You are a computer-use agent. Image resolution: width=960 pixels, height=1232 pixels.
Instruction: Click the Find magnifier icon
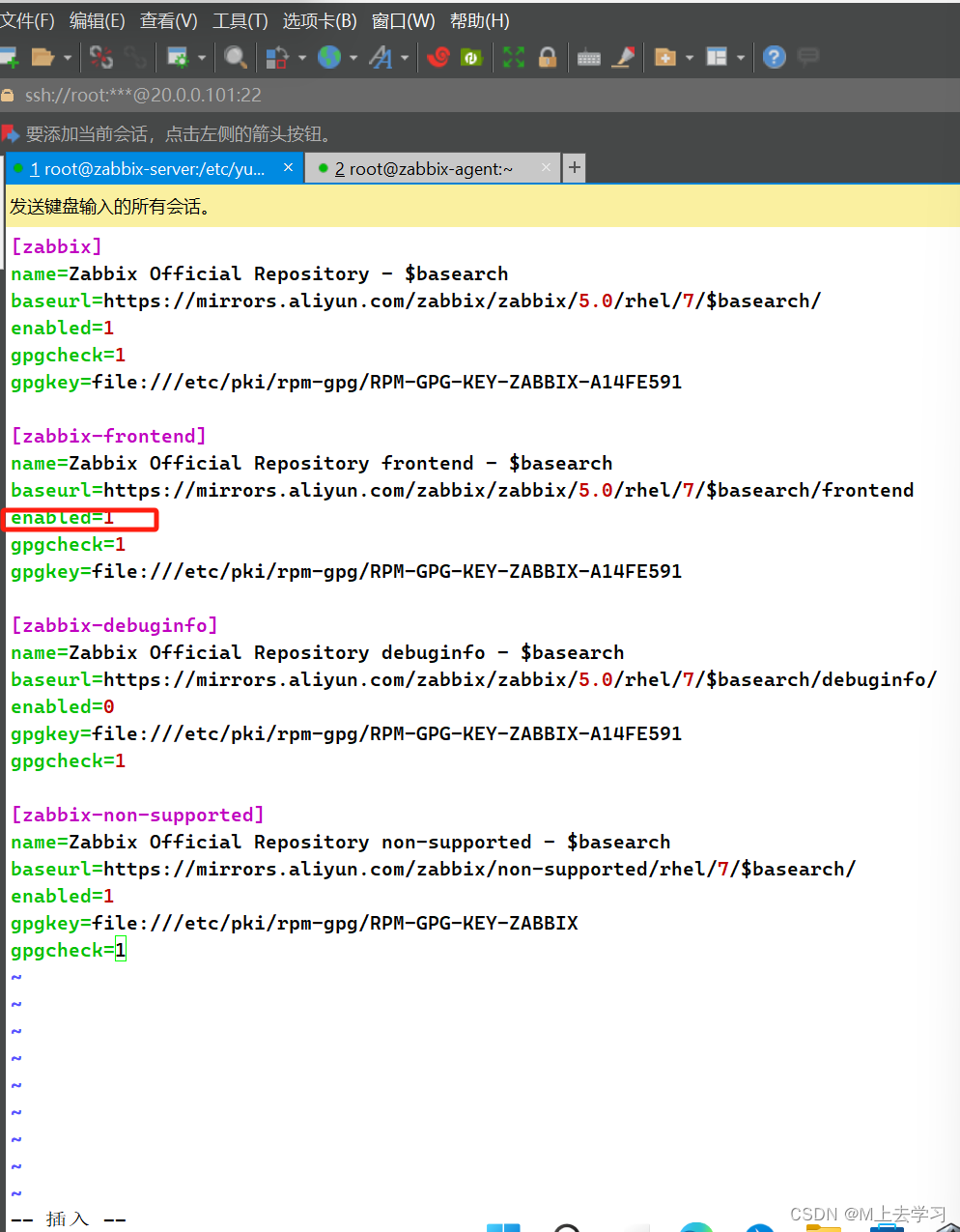click(x=236, y=58)
